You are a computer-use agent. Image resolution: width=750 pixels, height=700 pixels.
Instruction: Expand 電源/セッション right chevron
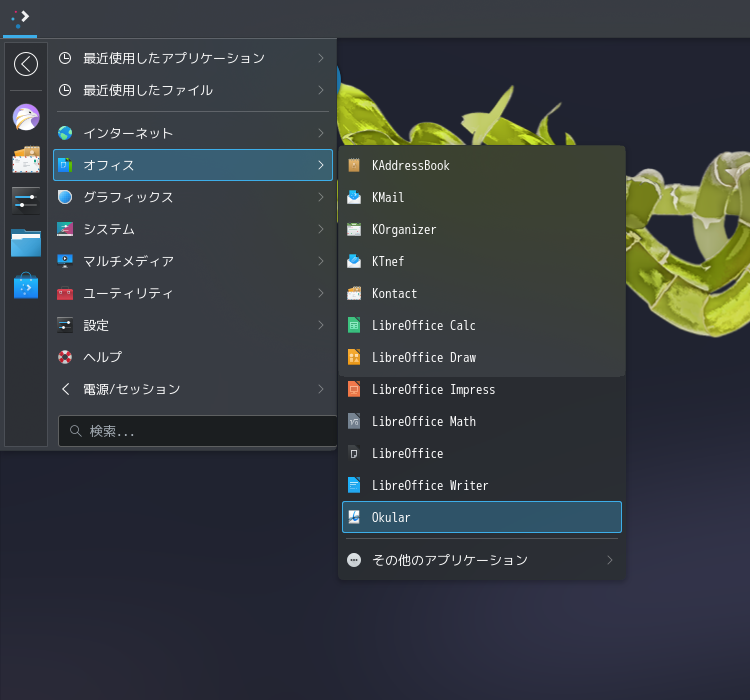pyautogui.click(x=321, y=389)
